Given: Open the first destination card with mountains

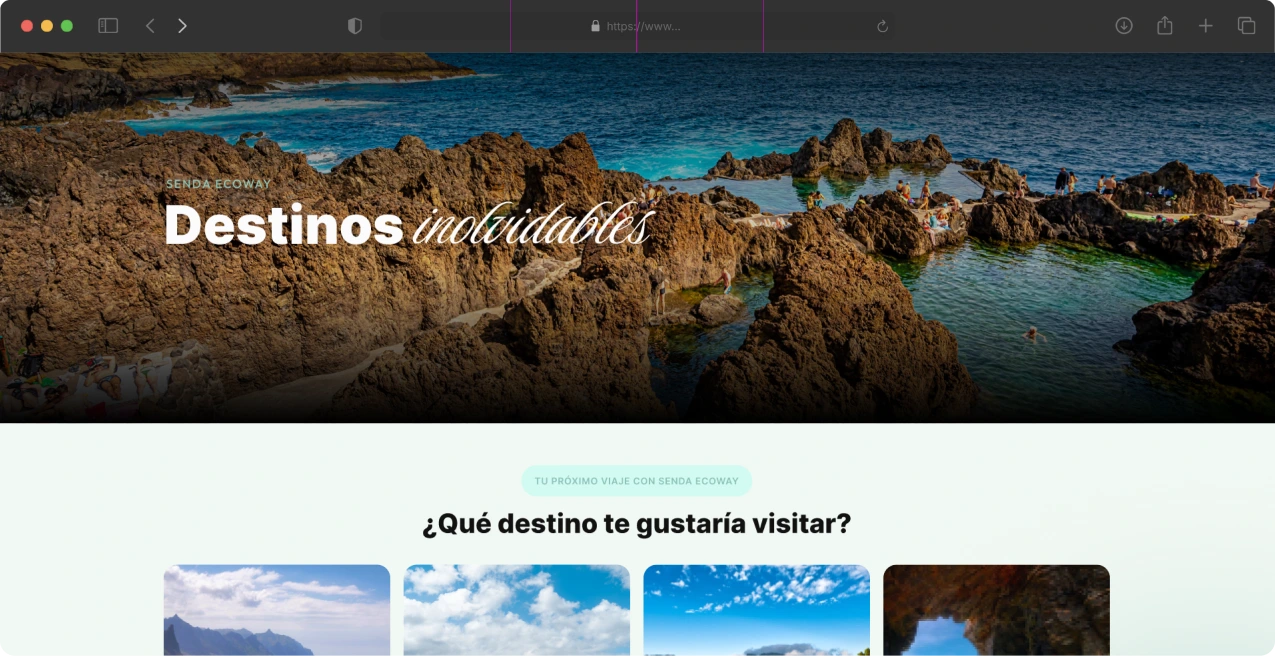Looking at the screenshot, I should [x=277, y=610].
